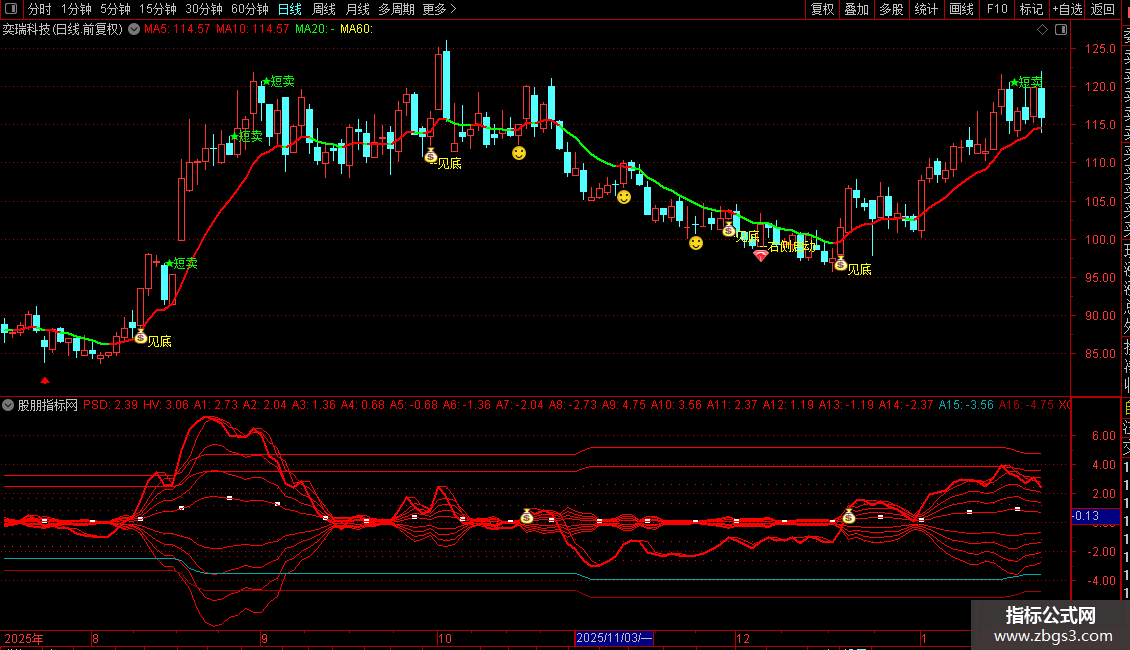Image resolution: width=1130 pixels, height=650 pixels.
Task: Click the 100.0 price label on axis
Action: point(1100,239)
